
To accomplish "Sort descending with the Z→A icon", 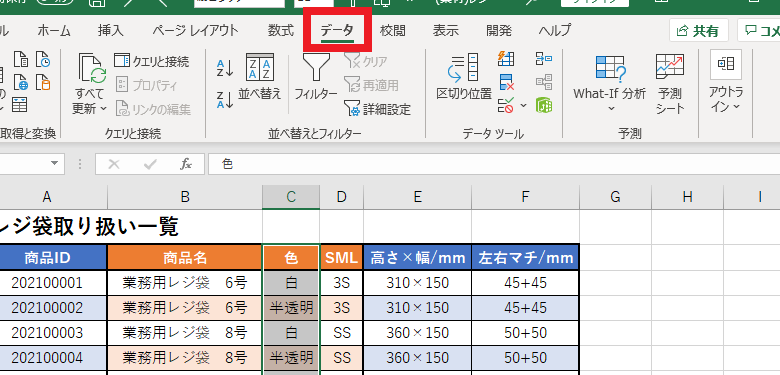I will pyautogui.click(x=225, y=99).
